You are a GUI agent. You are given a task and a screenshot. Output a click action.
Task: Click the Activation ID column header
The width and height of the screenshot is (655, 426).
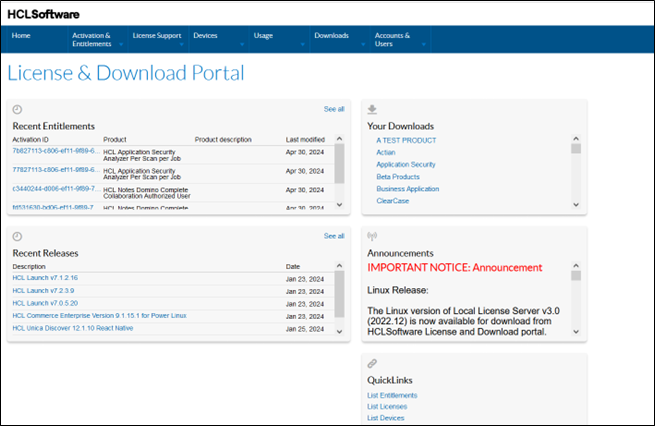(30, 139)
